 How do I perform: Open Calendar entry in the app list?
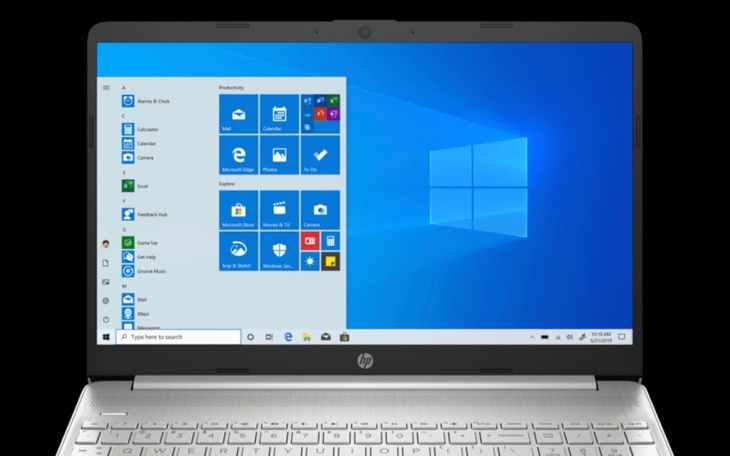pyautogui.click(x=139, y=143)
